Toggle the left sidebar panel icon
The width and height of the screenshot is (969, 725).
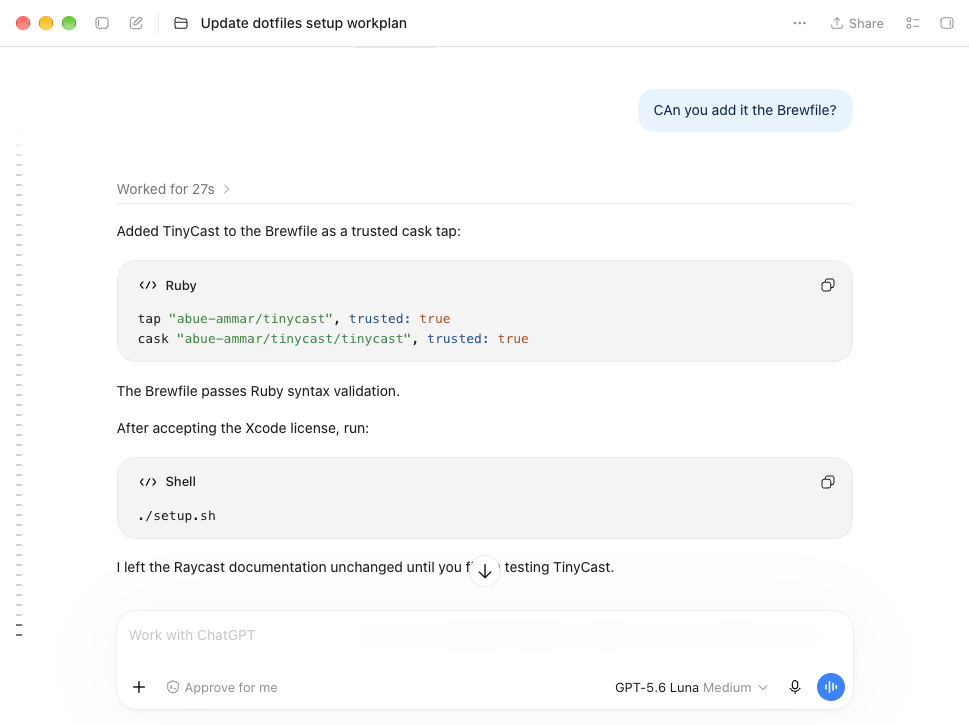tap(102, 23)
